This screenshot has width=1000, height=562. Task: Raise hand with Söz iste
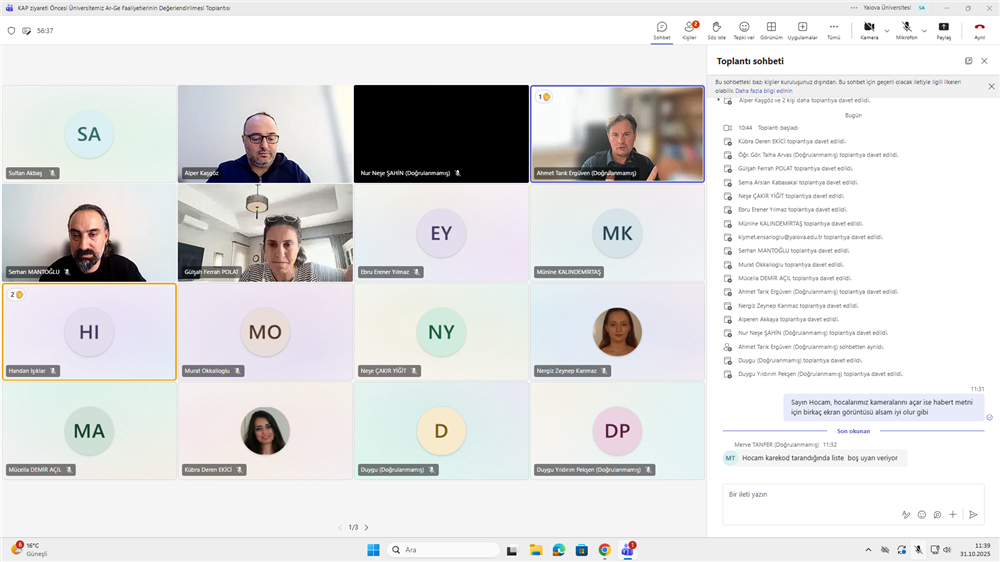pyautogui.click(x=716, y=29)
